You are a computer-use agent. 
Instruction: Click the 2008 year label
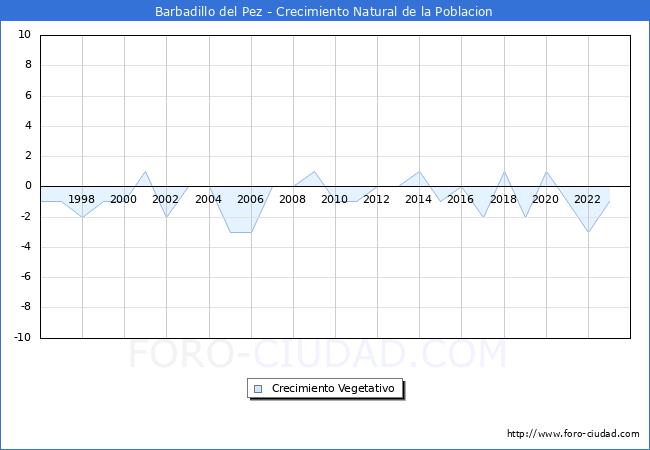pos(292,199)
